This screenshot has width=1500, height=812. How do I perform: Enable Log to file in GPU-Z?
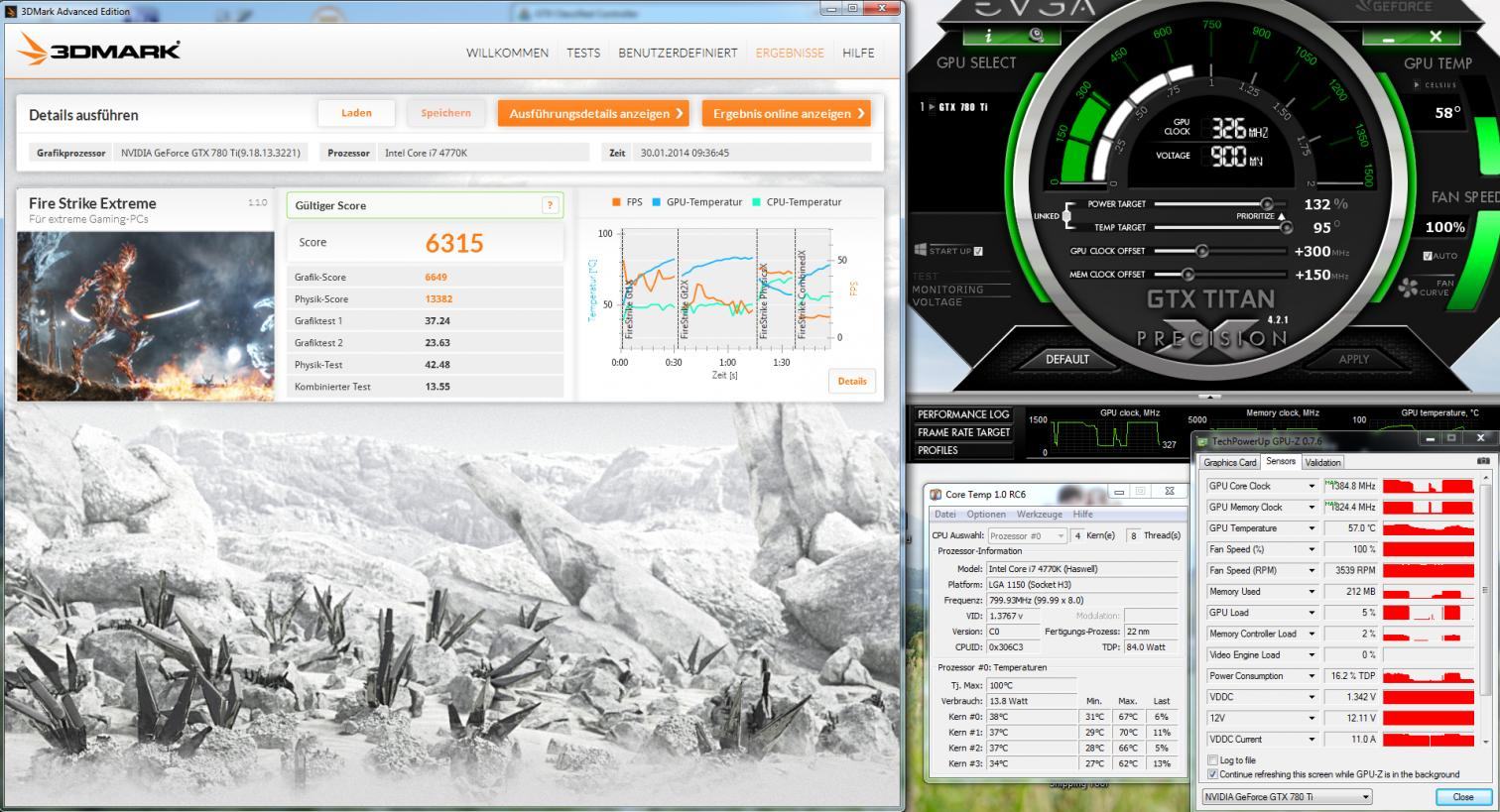tap(1212, 760)
